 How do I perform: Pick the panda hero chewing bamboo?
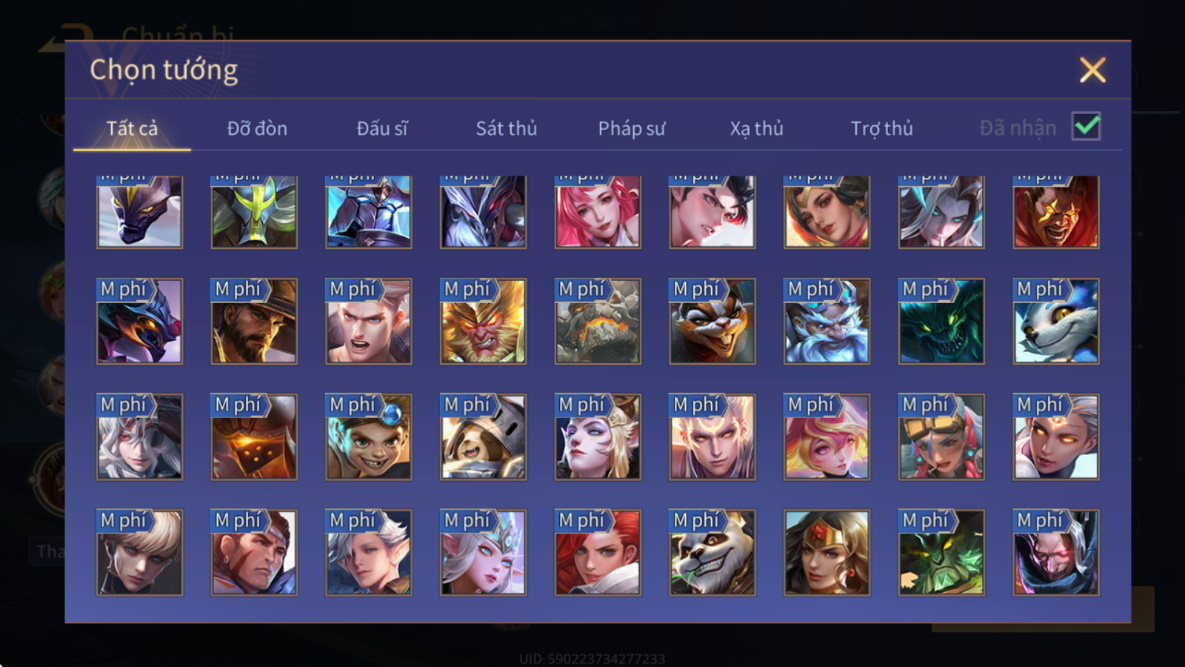[x=712, y=552]
